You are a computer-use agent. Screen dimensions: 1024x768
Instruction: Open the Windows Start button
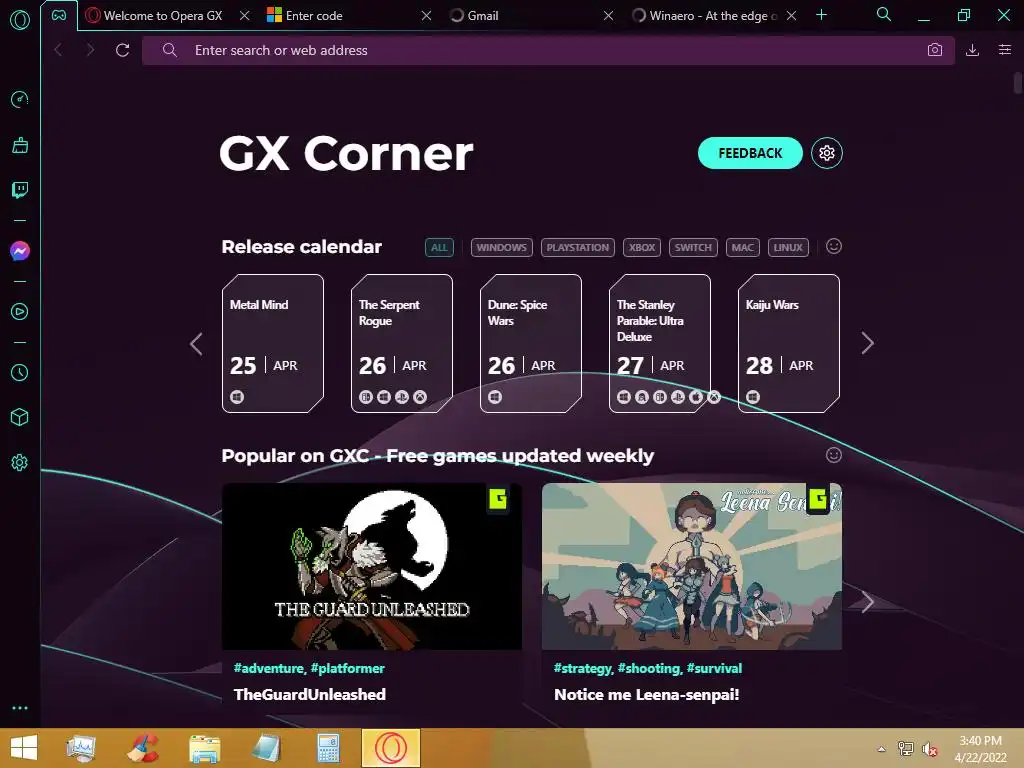24,748
